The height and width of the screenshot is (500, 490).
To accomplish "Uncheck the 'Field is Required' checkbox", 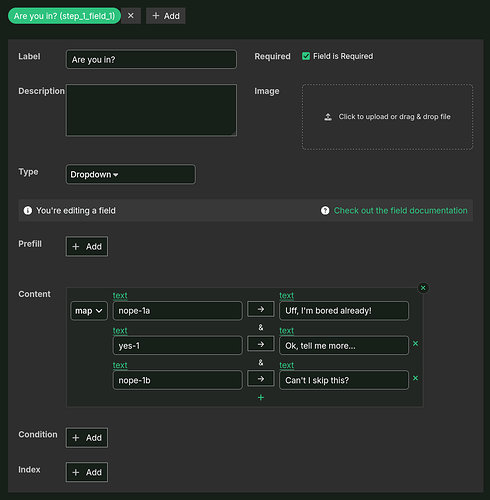I will [306, 56].
